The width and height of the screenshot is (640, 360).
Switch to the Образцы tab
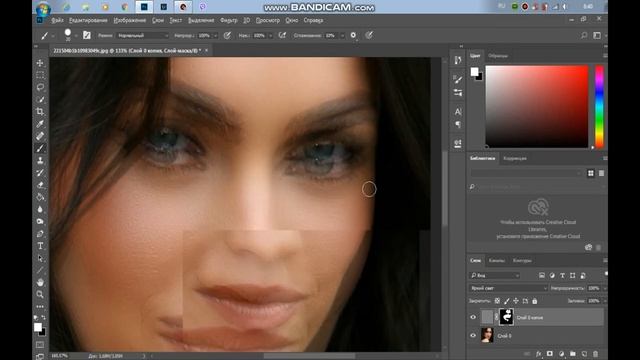(498, 56)
